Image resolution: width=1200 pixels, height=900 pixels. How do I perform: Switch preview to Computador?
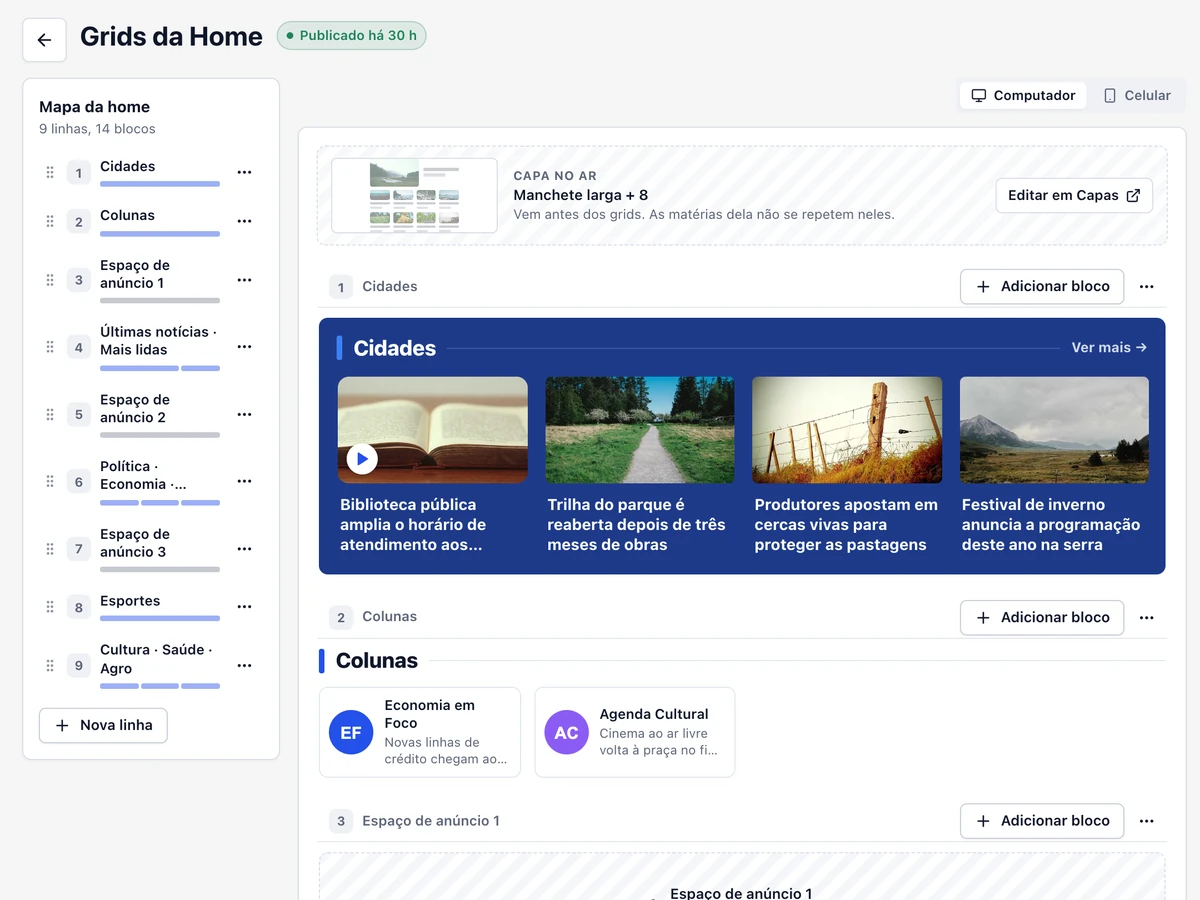click(x=1023, y=96)
